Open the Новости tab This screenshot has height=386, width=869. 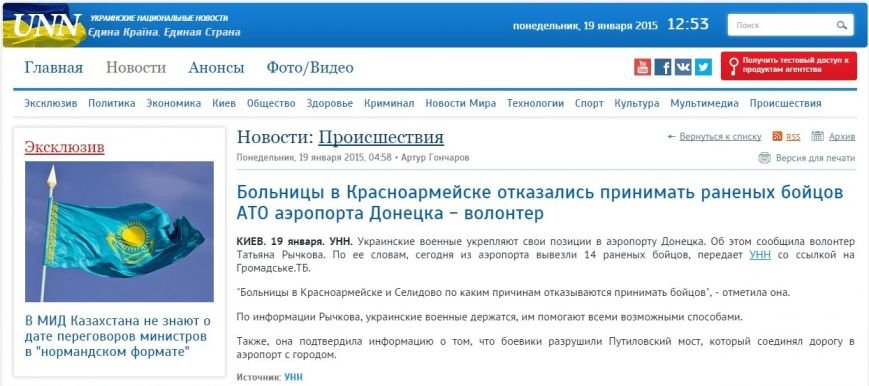click(x=136, y=68)
